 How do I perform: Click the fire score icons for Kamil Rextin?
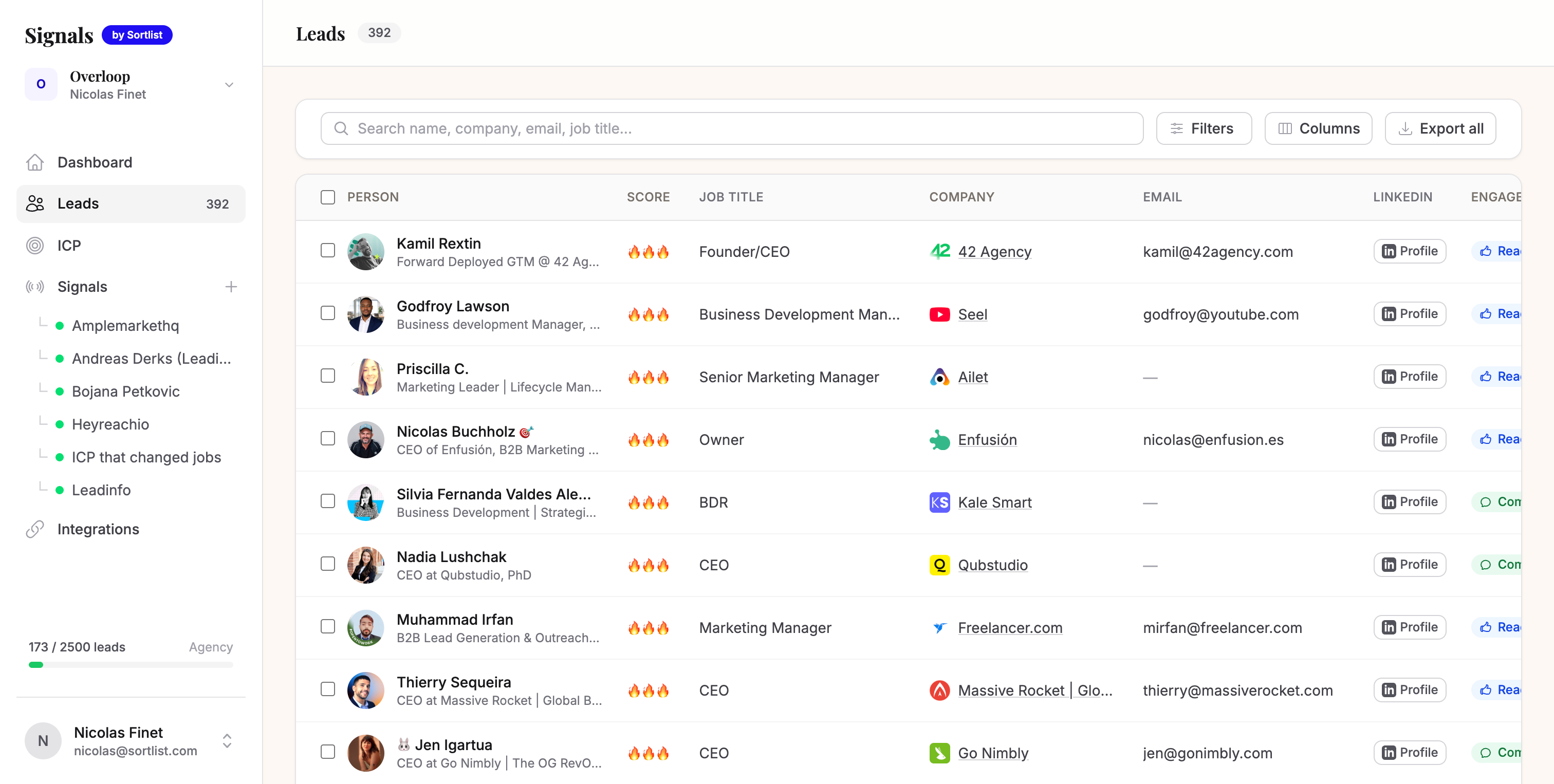point(649,251)
